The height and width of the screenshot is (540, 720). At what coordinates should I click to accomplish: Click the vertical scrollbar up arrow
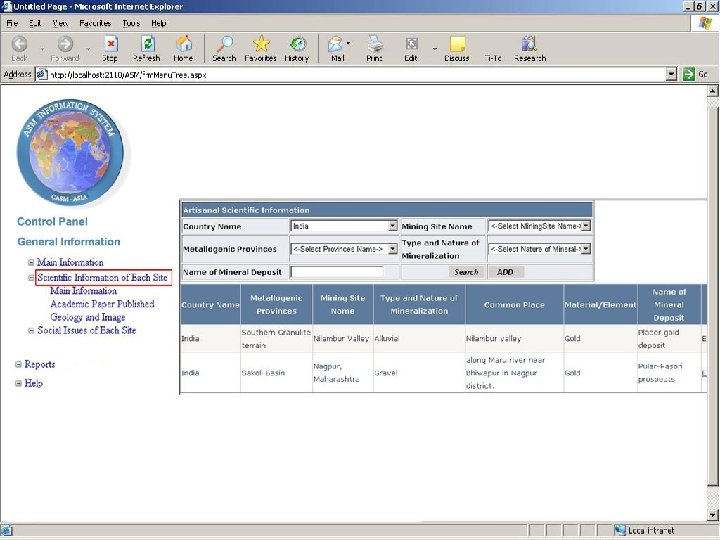click(713, 91)
